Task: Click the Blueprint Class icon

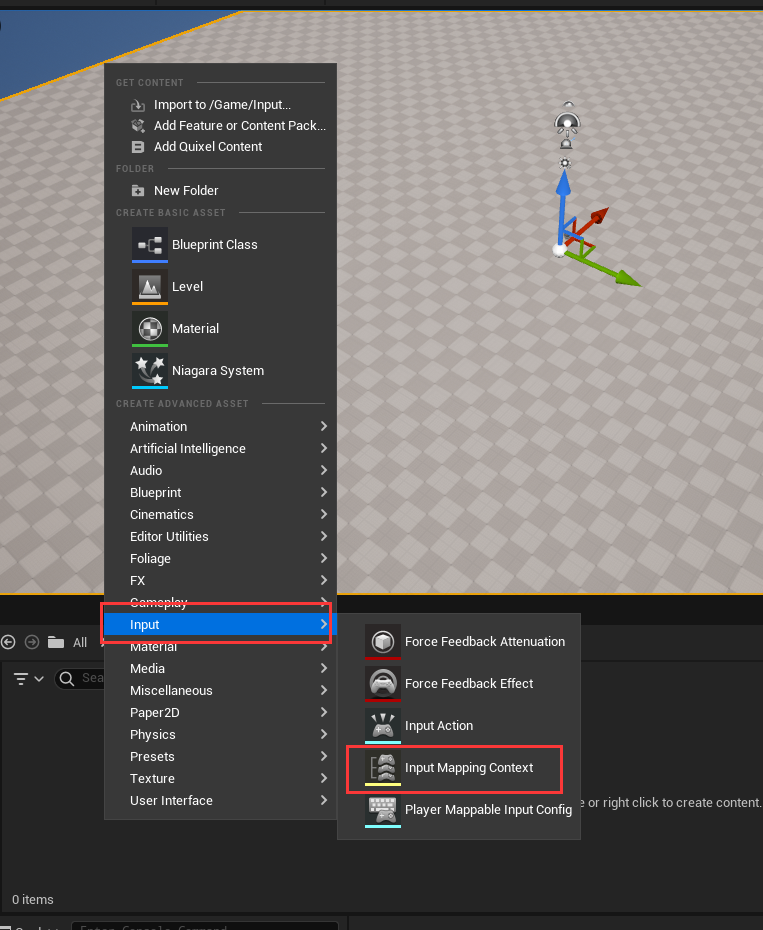Action: click(x=150, y=245)
